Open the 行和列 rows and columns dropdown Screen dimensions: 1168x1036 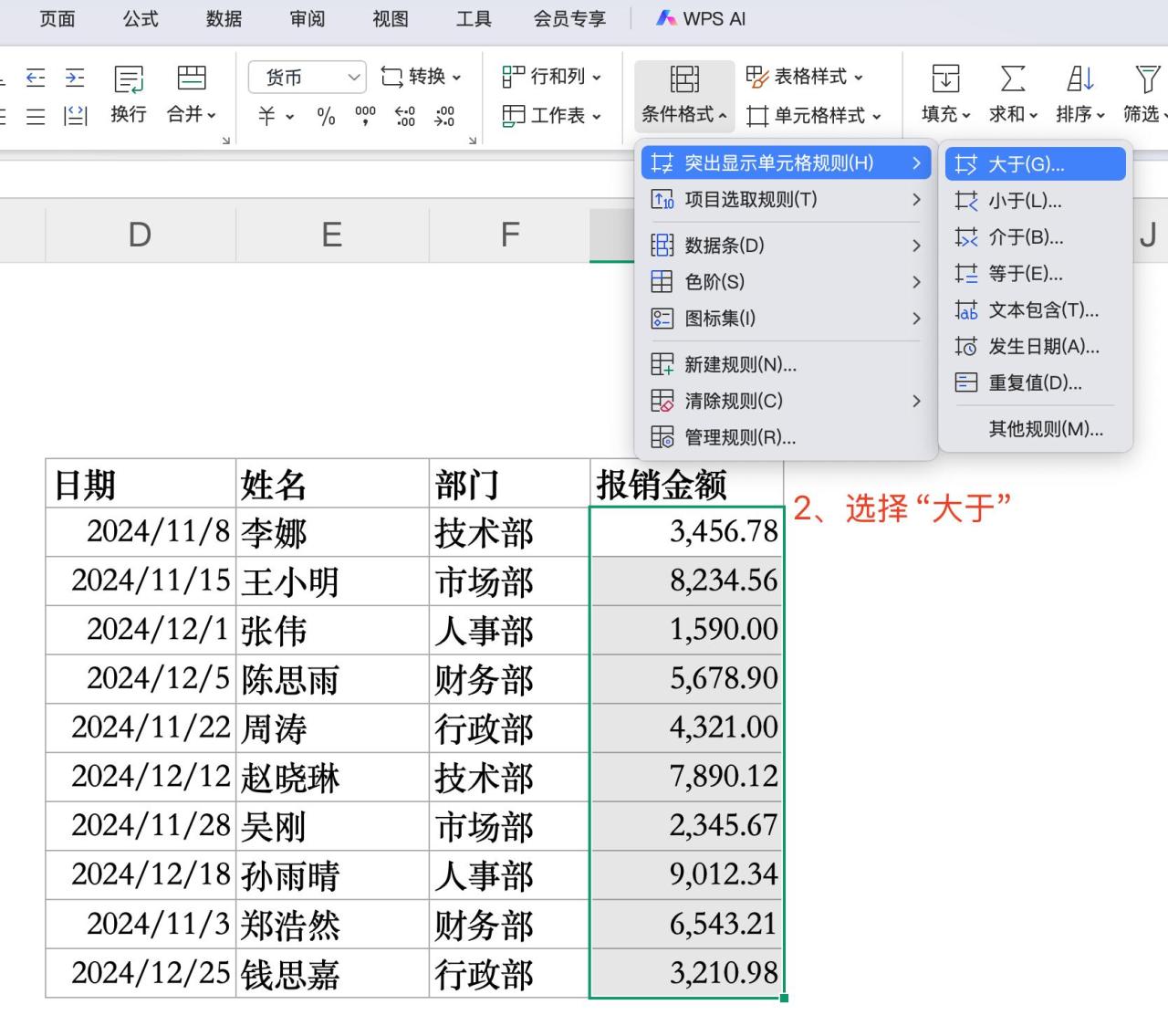(551, 77)
